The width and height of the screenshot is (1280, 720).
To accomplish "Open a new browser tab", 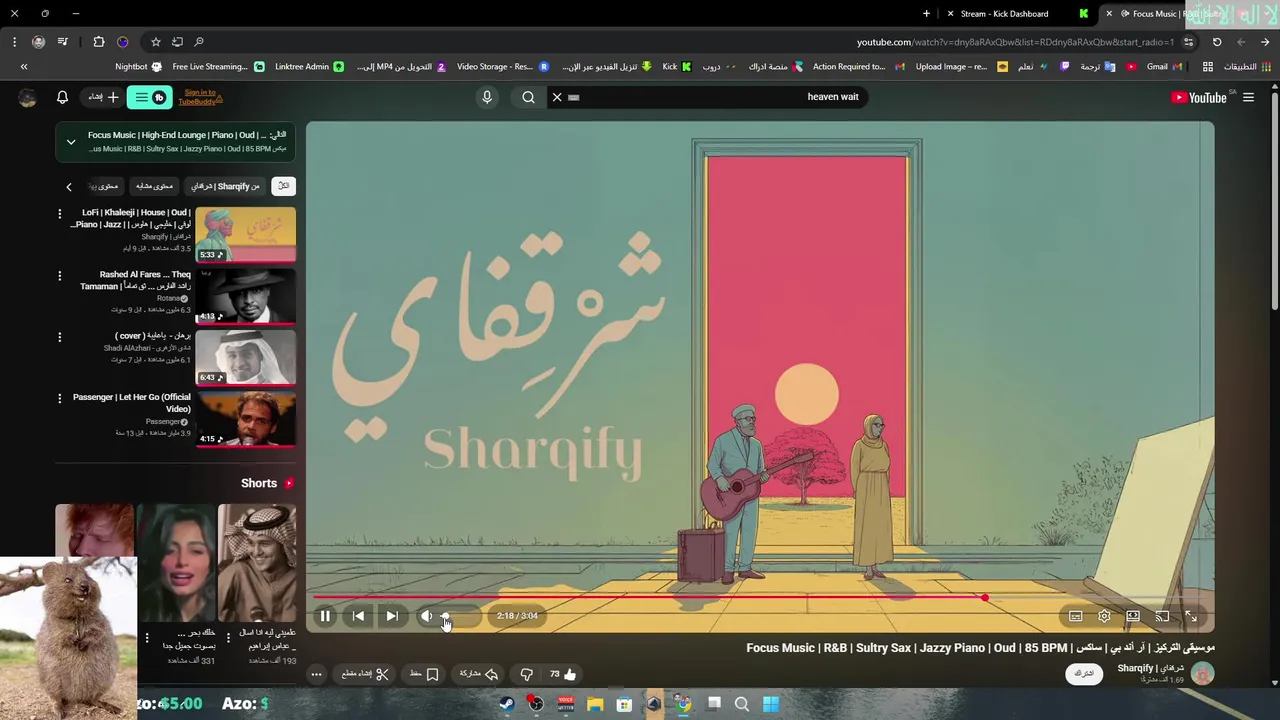I will pyautogui.click(x=926, y=14).
